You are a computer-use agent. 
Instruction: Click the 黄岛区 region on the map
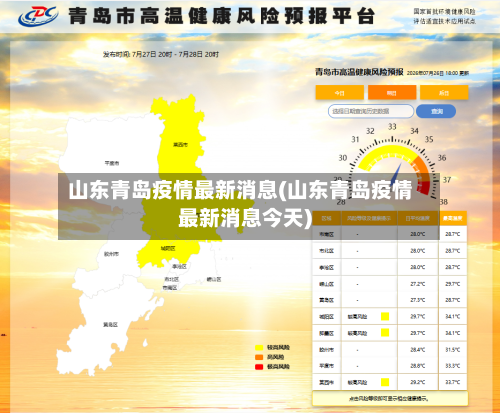tap(110, 324)
